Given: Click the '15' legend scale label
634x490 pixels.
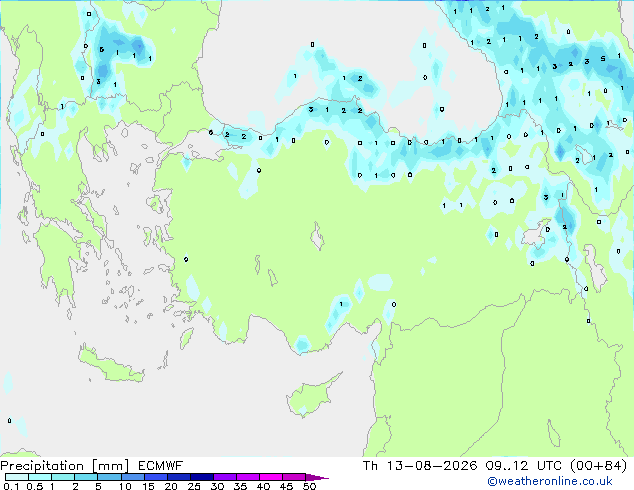Looking at the screenshot, I should pos(148,486).
